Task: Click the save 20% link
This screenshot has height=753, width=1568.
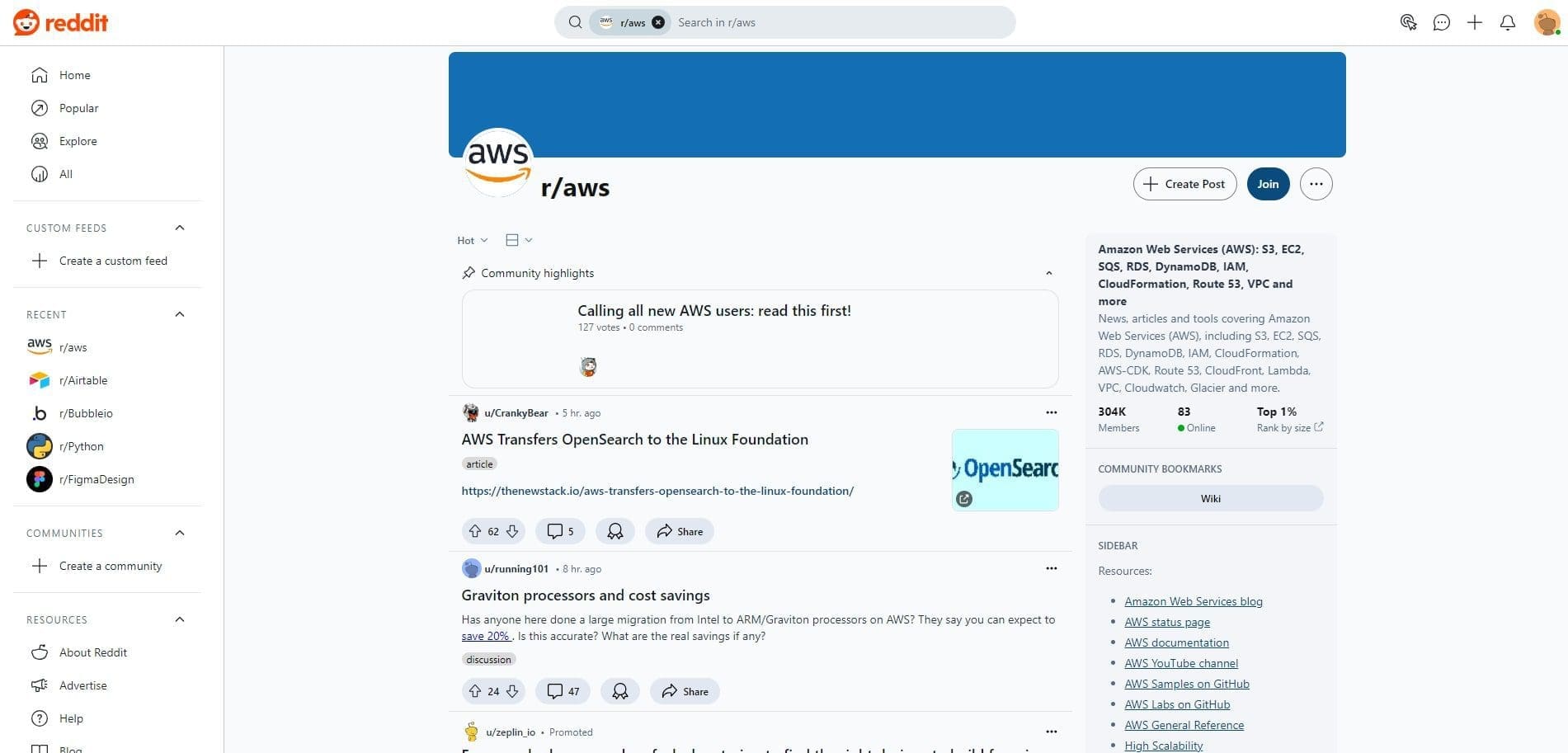Action: coord(486,636)
